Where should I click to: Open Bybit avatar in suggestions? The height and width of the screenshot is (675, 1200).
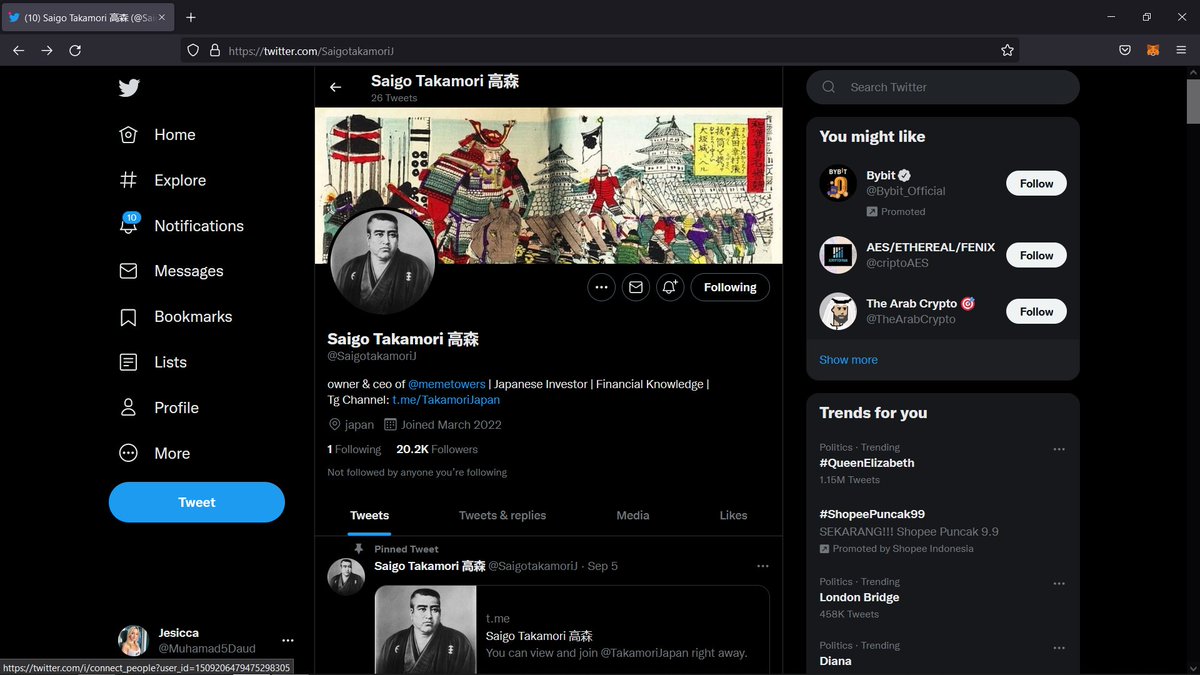(x=838, y=184)
